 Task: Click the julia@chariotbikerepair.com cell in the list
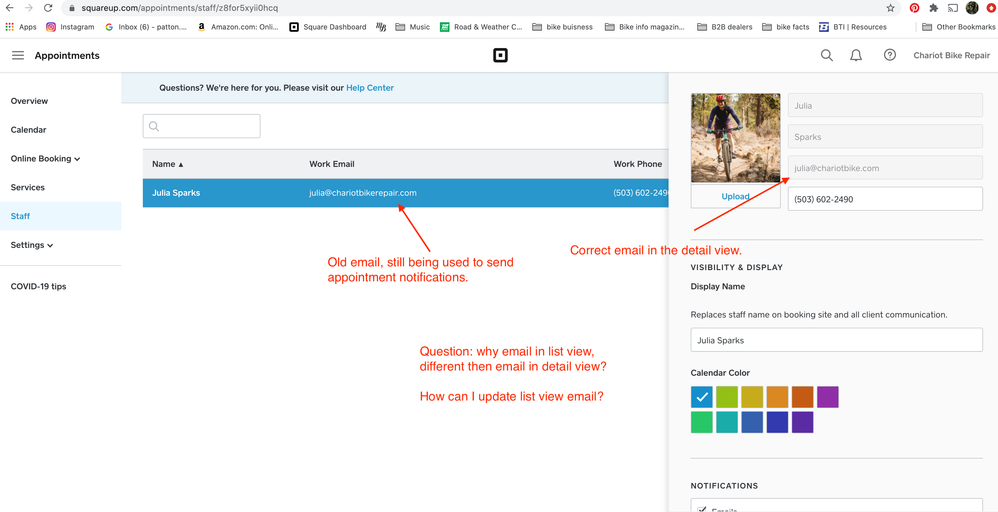coord(363,192)
